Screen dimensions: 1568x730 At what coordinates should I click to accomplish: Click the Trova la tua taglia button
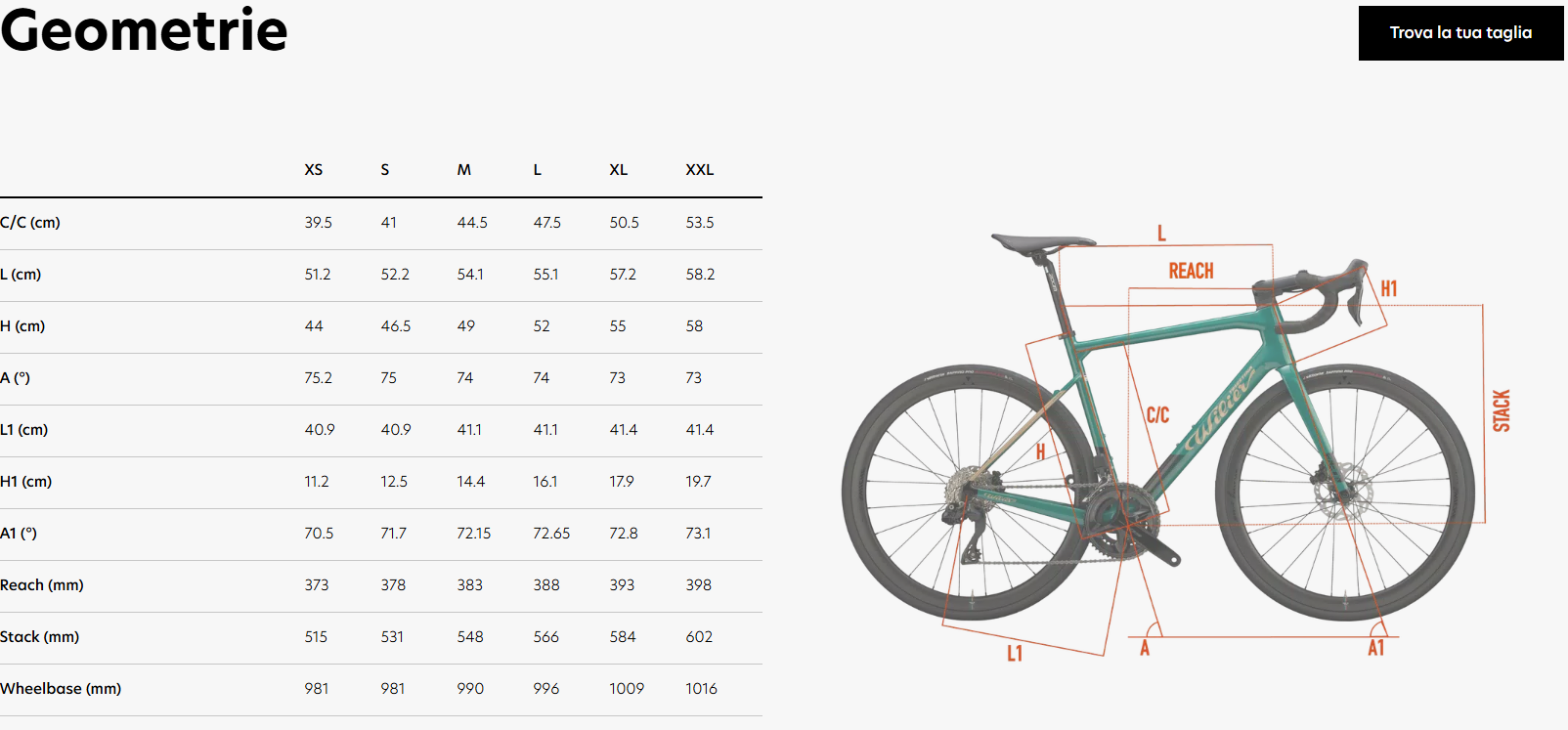click(x=1460, y=33)
